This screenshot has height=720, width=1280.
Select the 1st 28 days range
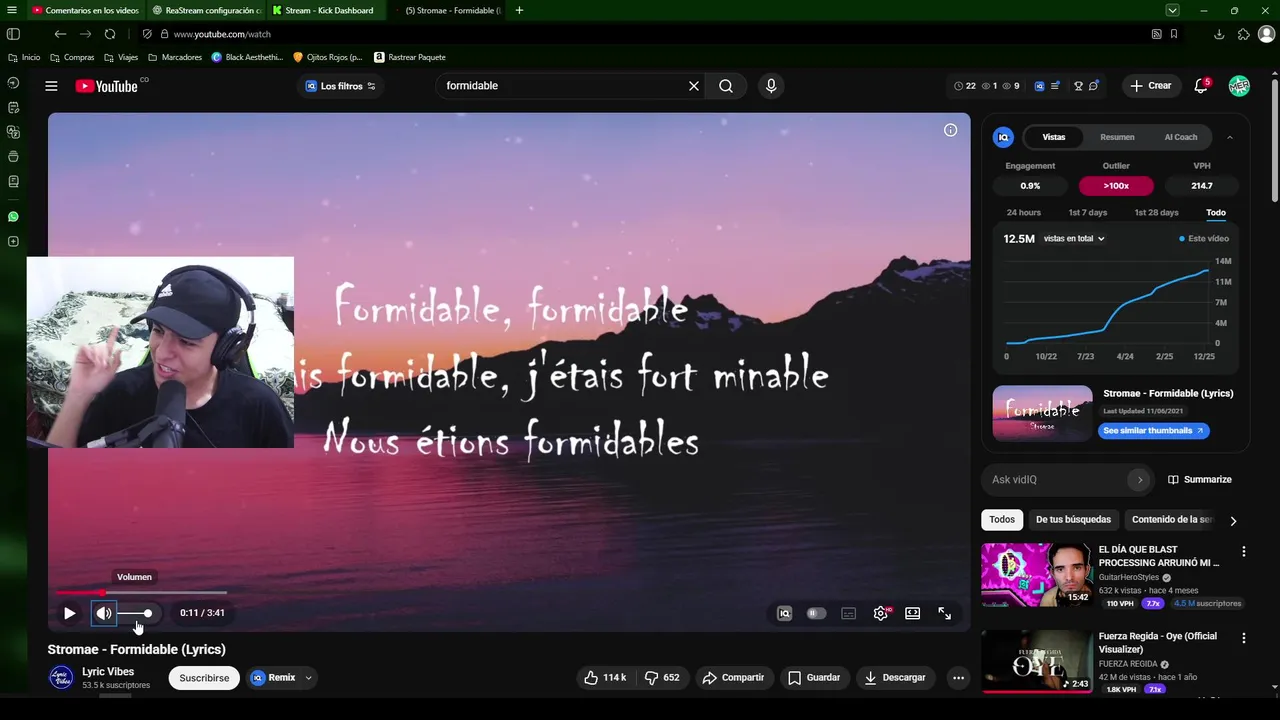pos(1156,213)
